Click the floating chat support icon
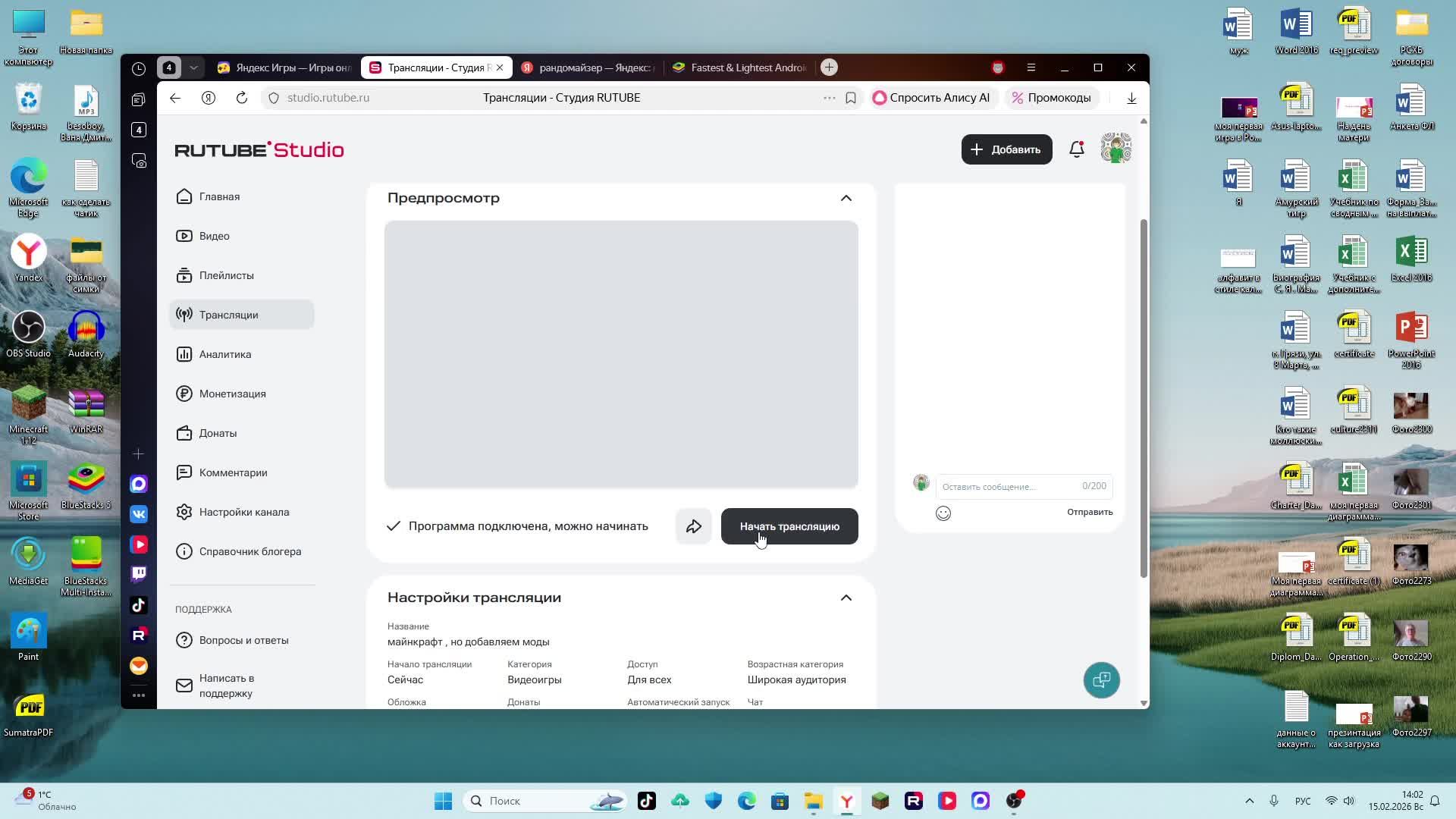Image resolution: width=1456 pixels, height=819 pixels. pos(1101,680)
